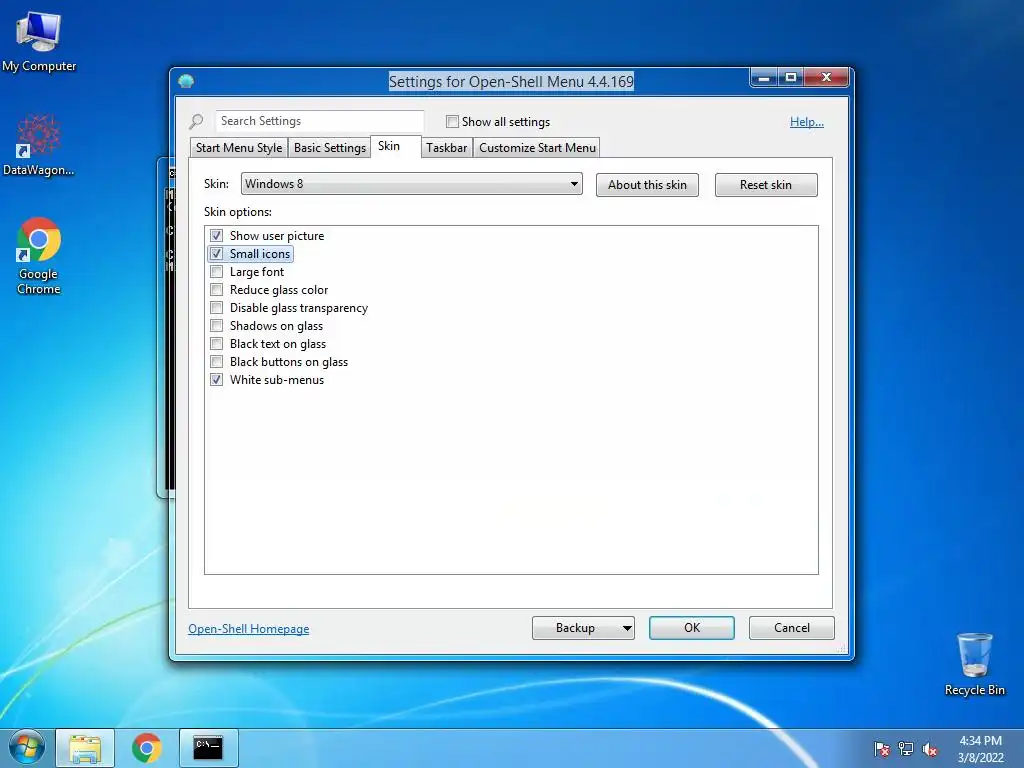The width and height of the screenshot is (1024, 768).
Task: Open File Explorer from the taskbar
Action: [x=85, y=748]
